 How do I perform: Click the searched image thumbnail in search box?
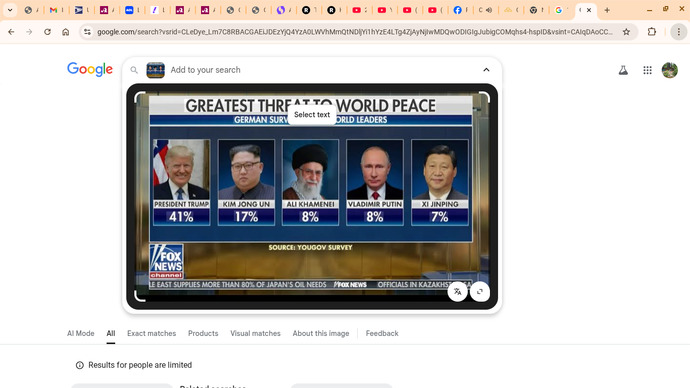(155, 70)
